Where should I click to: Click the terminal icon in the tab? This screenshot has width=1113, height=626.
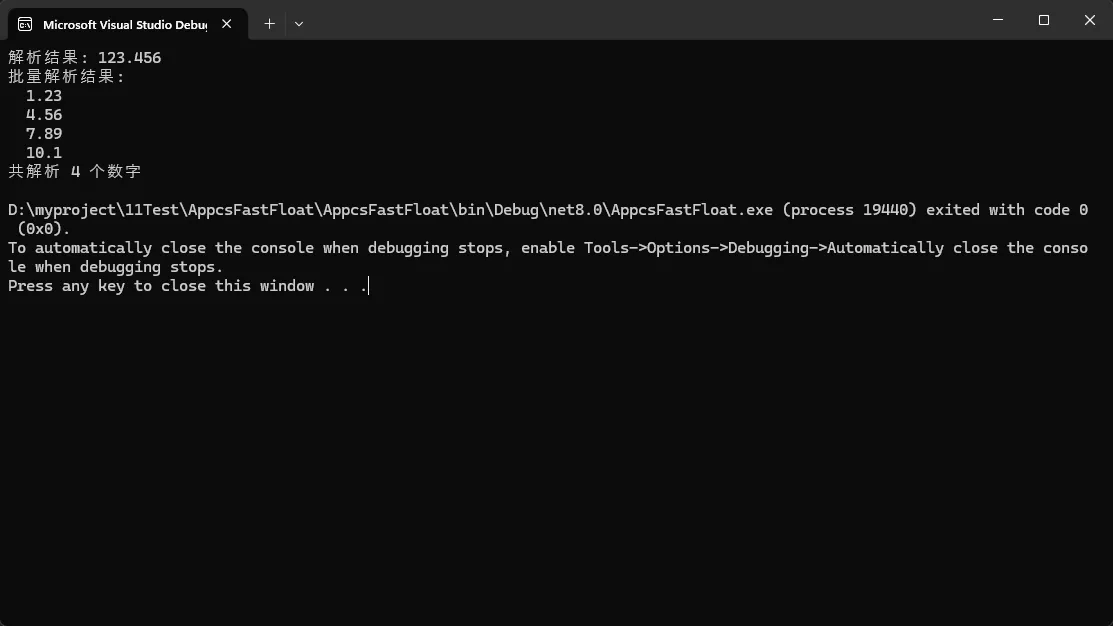coord(25,24)
